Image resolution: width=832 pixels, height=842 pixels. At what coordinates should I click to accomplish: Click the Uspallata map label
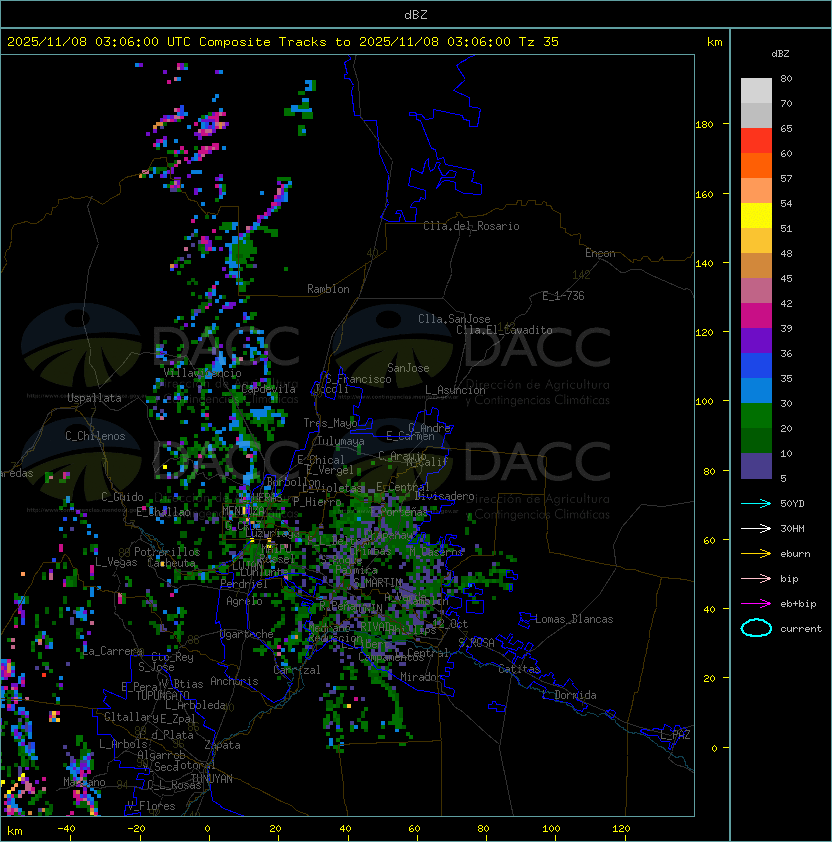coord(94,398)
